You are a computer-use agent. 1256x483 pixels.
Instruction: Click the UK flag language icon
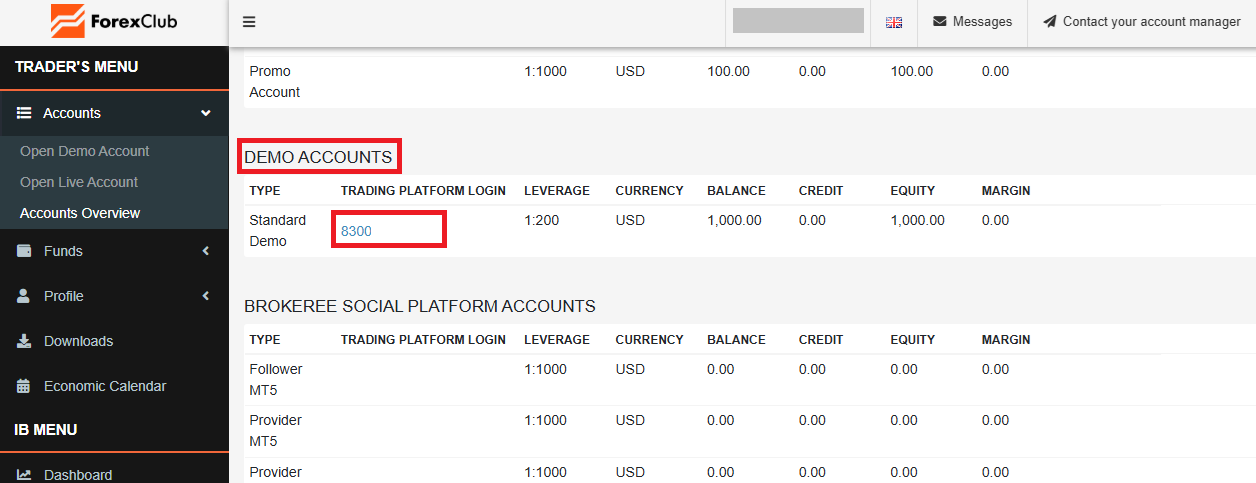coord(894,22)
